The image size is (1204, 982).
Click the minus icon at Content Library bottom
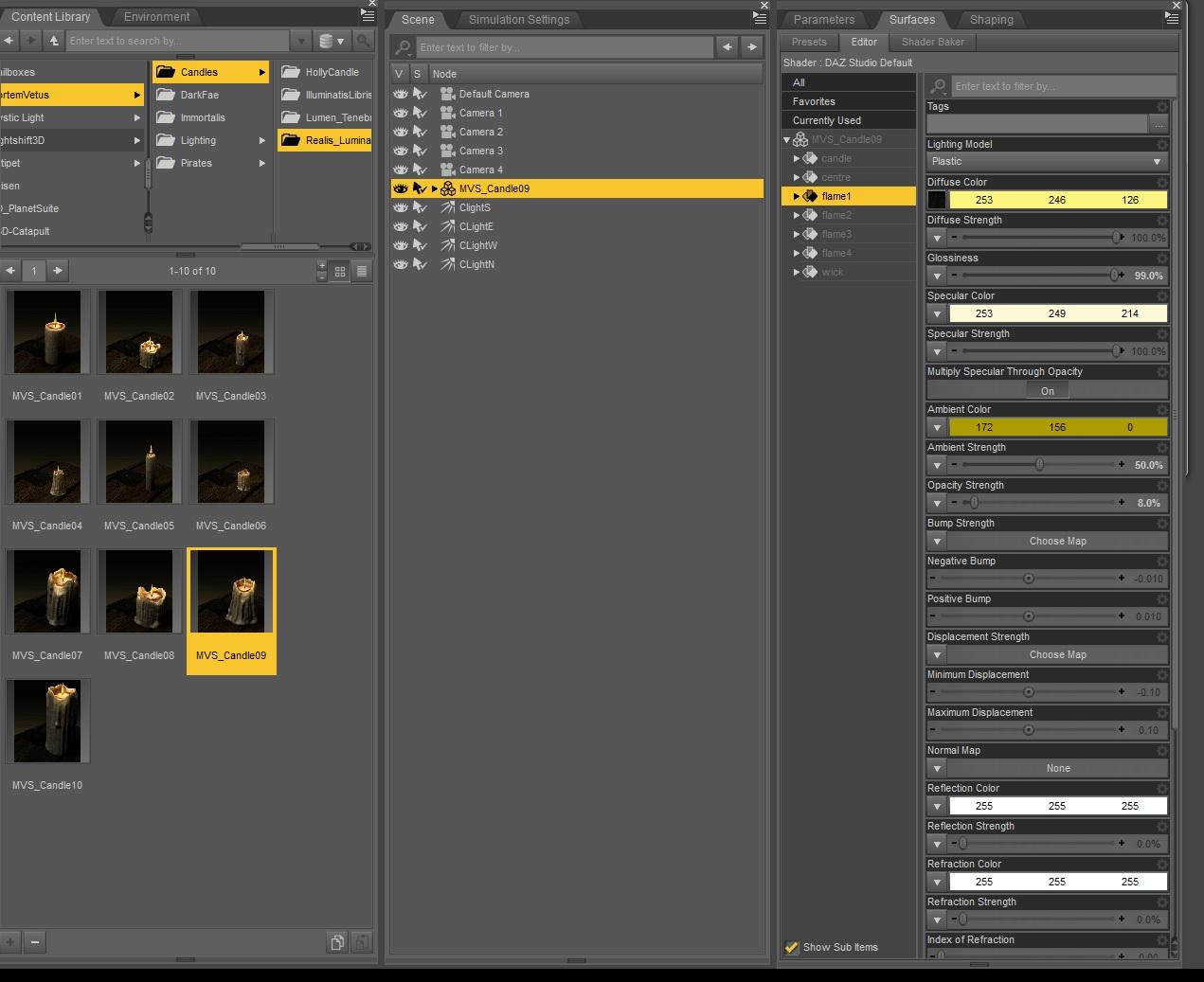(35, 942)
